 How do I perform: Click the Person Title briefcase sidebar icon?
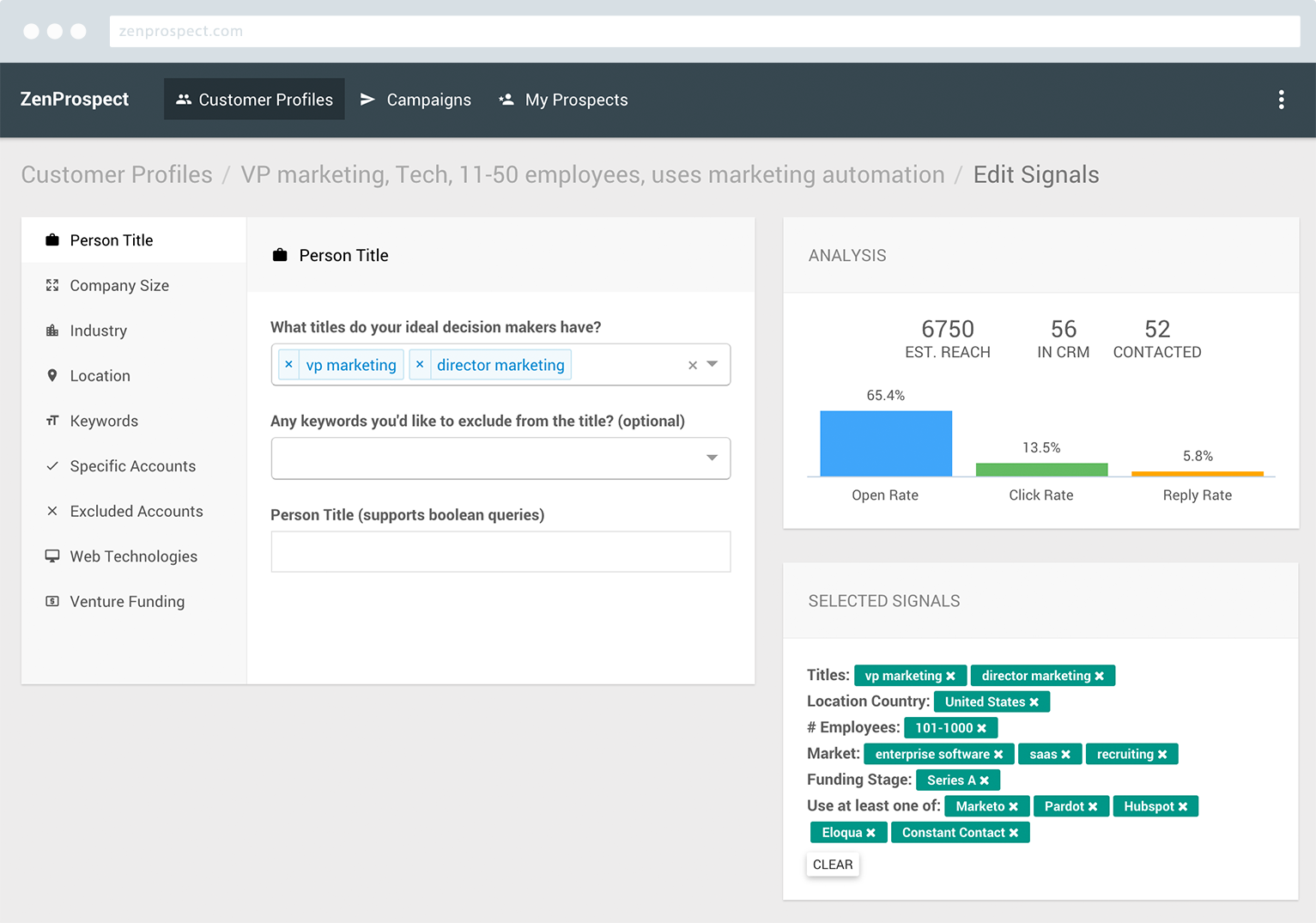[52, 240]
